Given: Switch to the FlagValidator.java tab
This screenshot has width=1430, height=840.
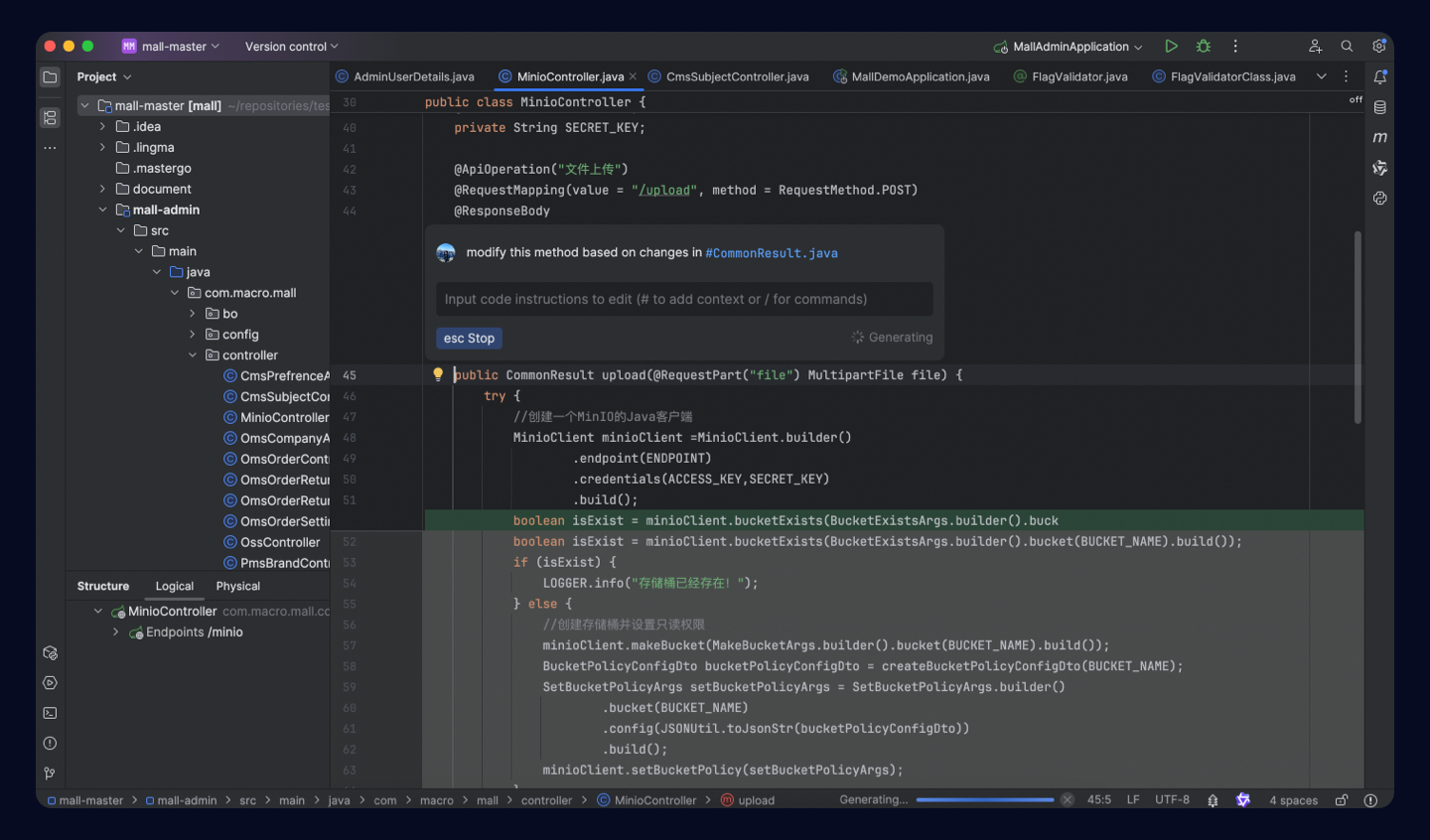Looking at the screenshot, I should click(x=1071, y=76).
